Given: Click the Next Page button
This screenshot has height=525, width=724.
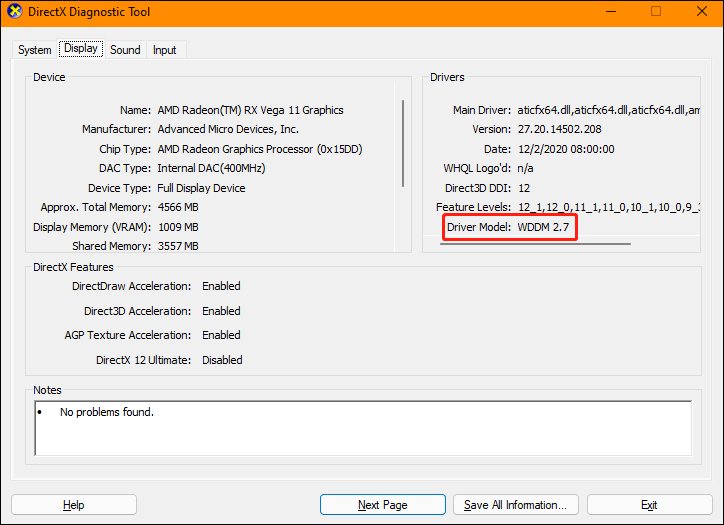Looking at the screenshot, I should (383, 505).
